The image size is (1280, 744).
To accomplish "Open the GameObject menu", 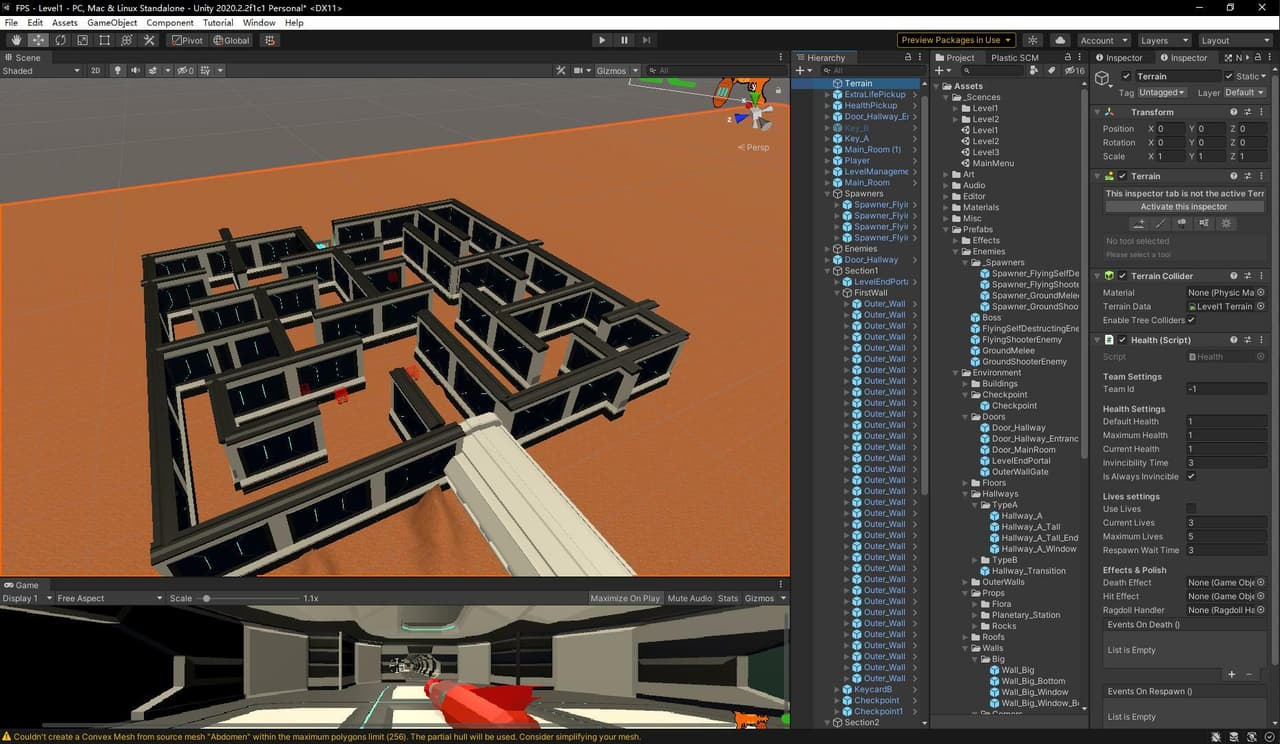I will (112, 22).
